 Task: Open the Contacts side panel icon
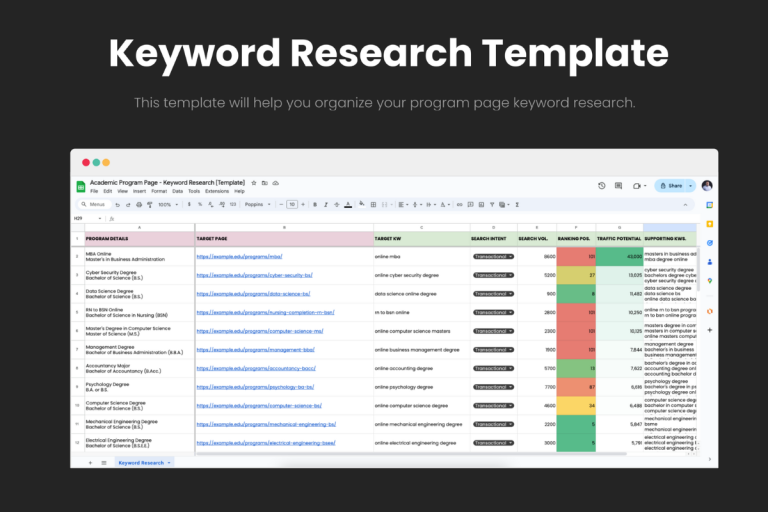pos(709,262)
